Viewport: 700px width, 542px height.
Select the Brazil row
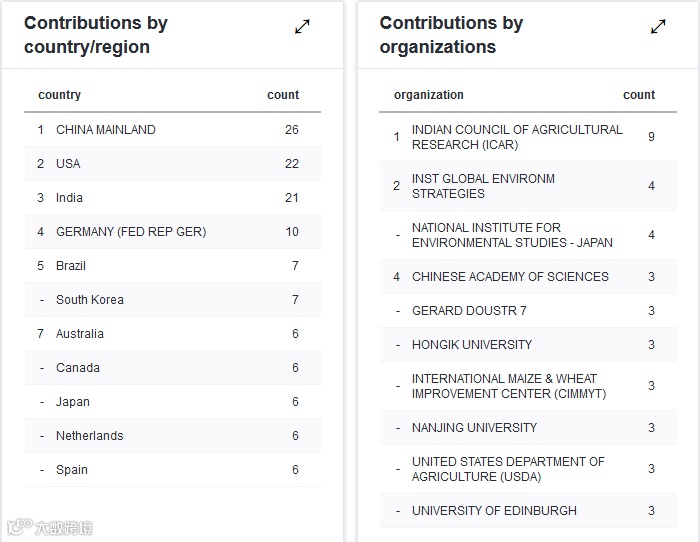pyautogui.click(x=71, y=266)
